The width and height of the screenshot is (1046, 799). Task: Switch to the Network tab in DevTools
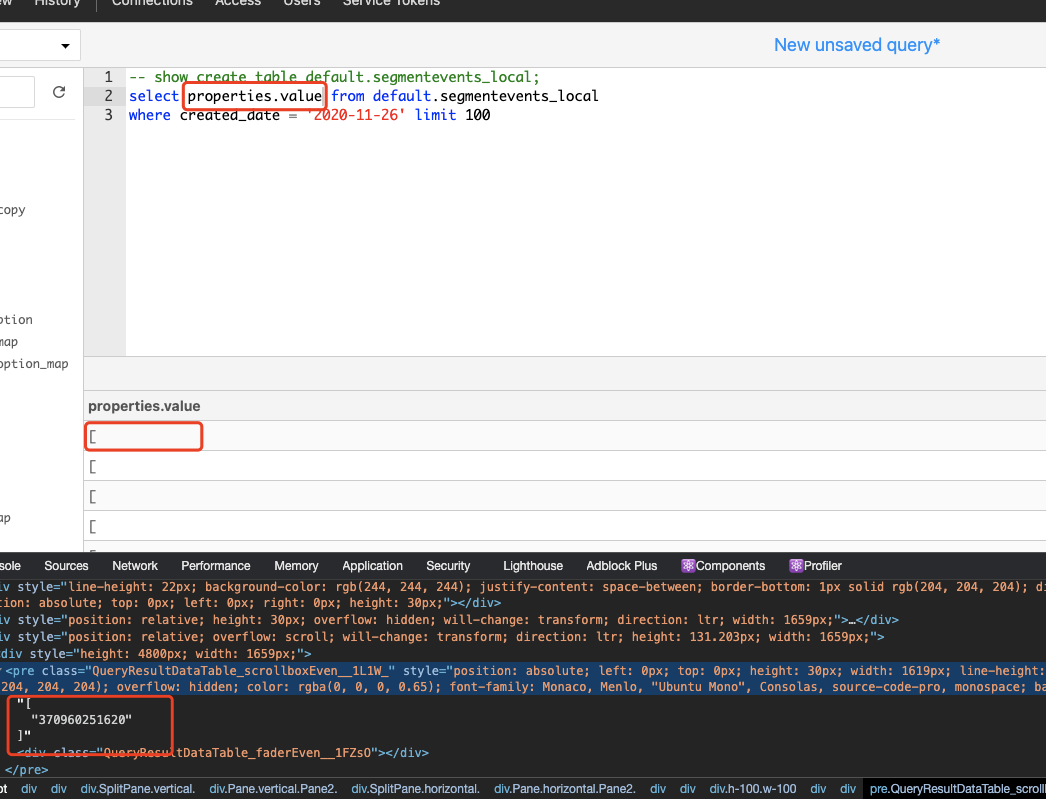(x=134, y=565)
